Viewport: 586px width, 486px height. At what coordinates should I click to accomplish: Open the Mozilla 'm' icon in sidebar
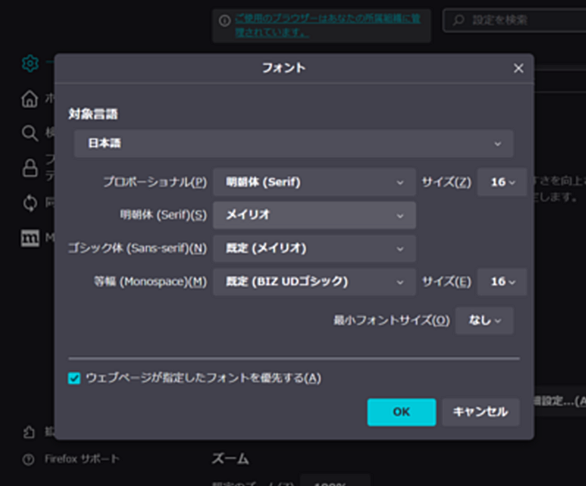(x=30, y=238)
